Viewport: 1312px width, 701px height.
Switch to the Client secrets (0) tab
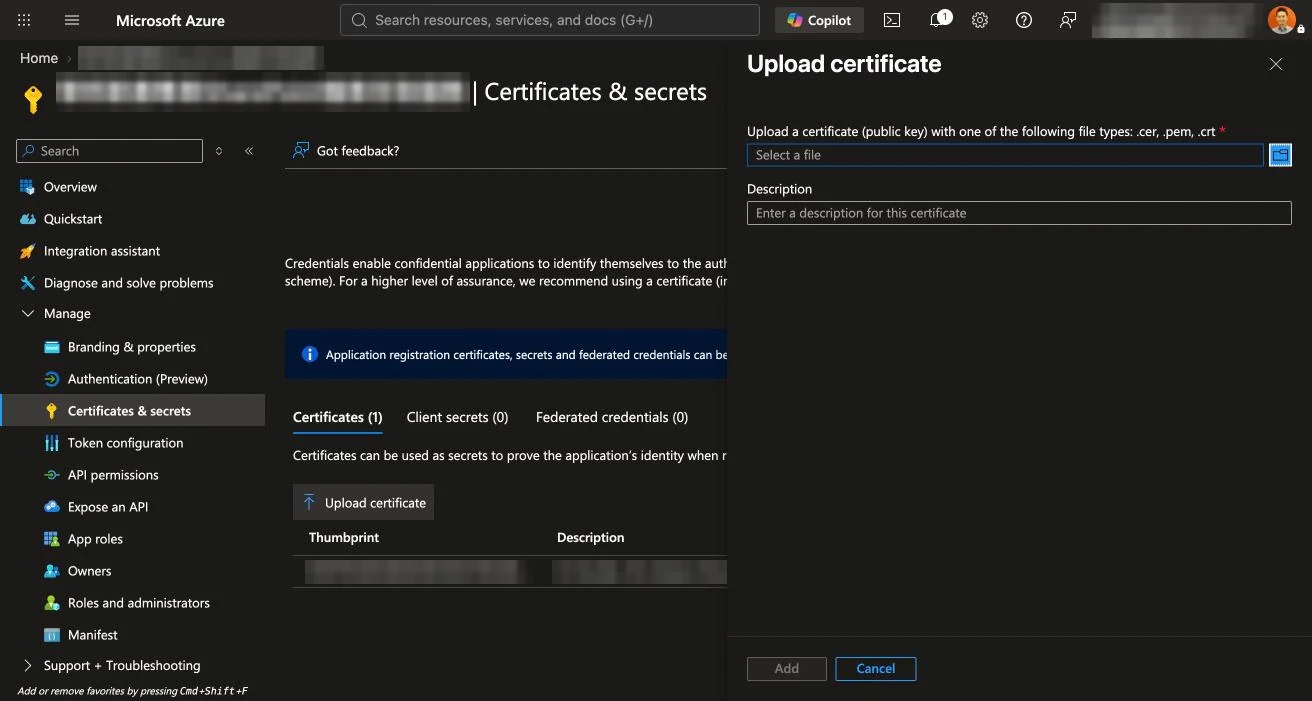click(x=458, y=417)
